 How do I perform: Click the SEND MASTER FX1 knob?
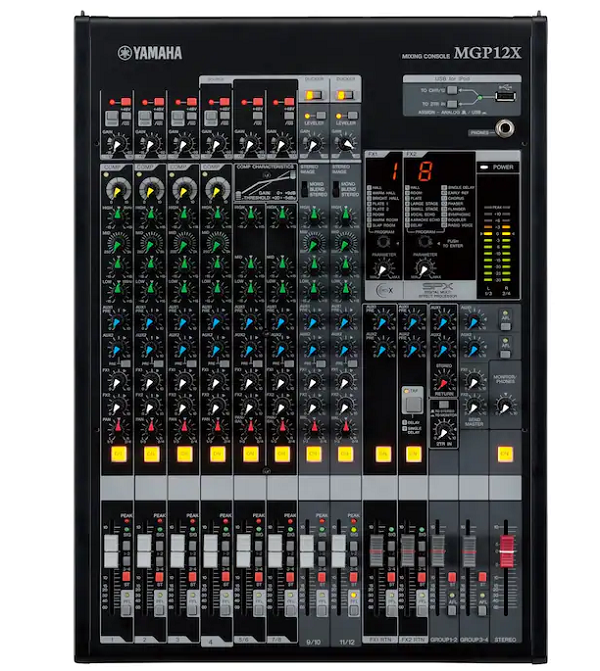473,381
